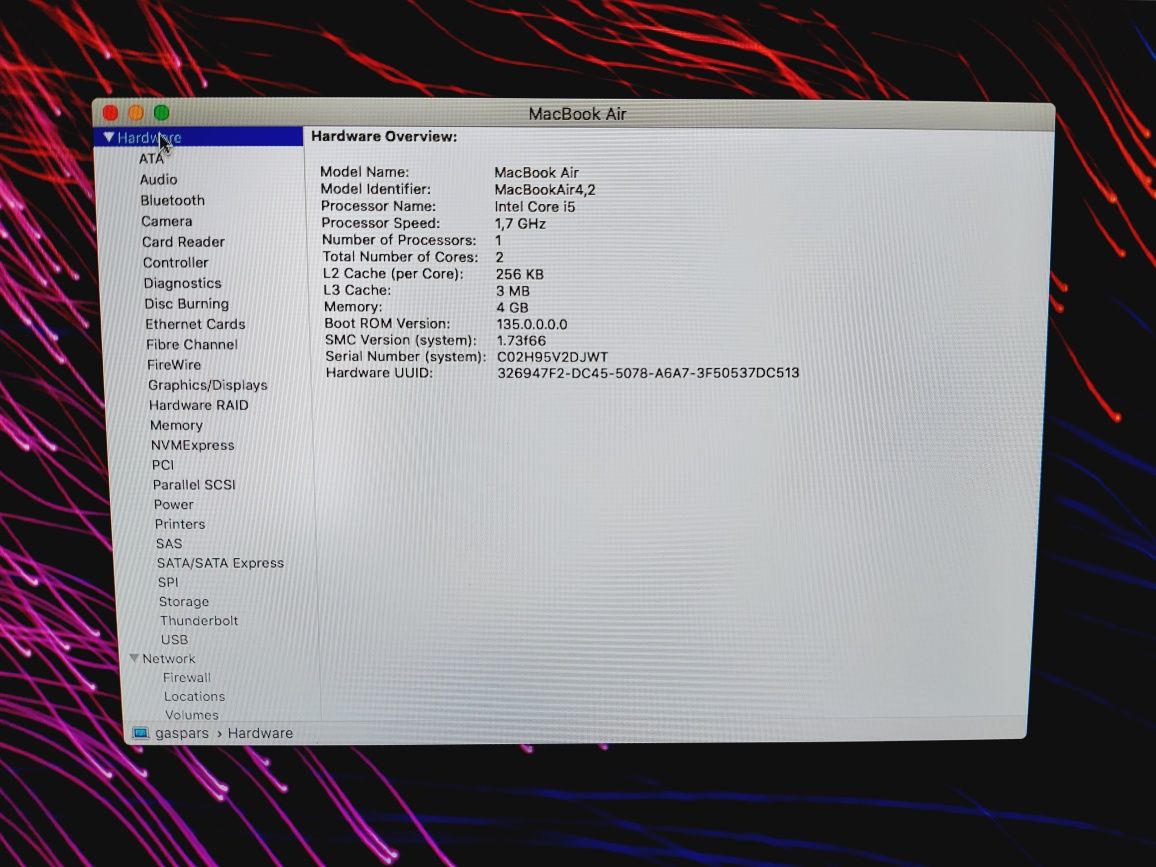Image resolution: width=1156 pixels, height=867 pixels.
Task: Open Memory in the sidebar list
Action: 176,425
